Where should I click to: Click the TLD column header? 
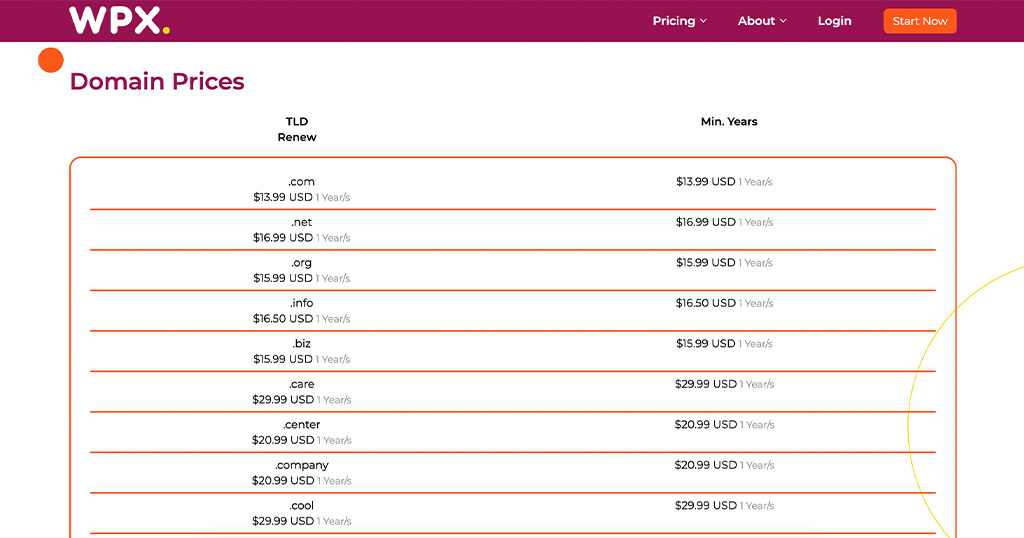[297, 122]
